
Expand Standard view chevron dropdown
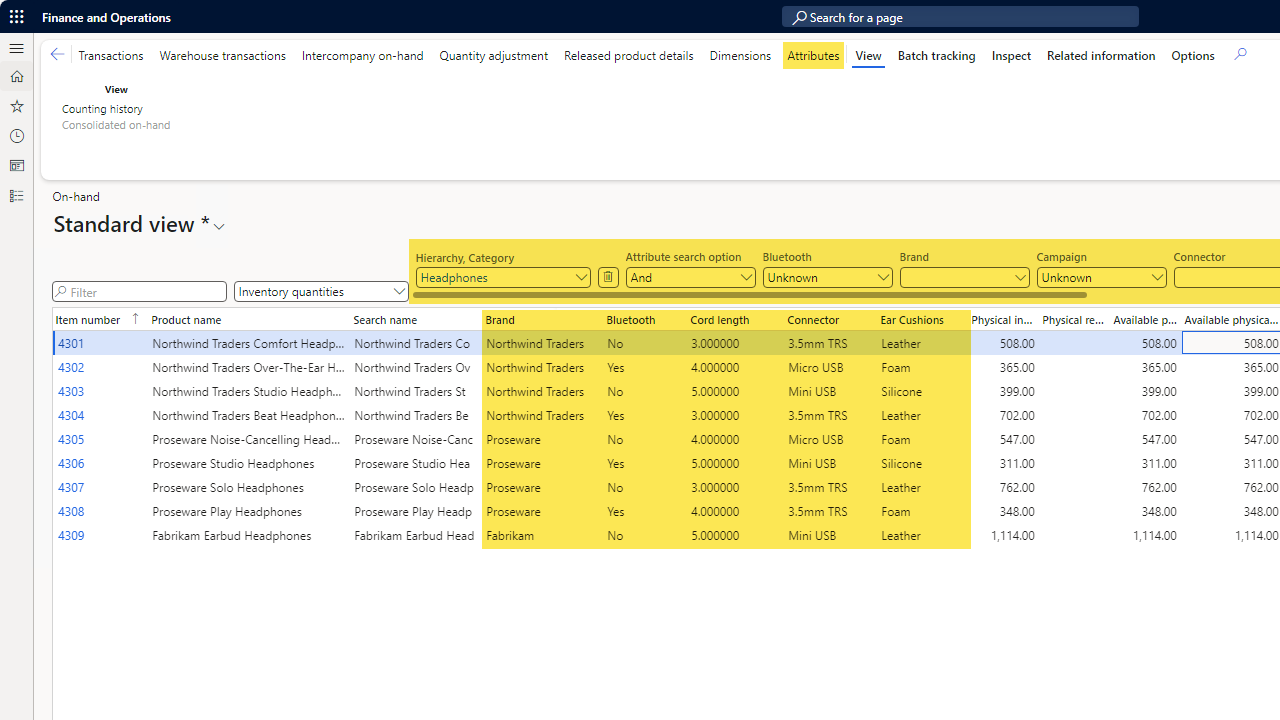(219, 227)
